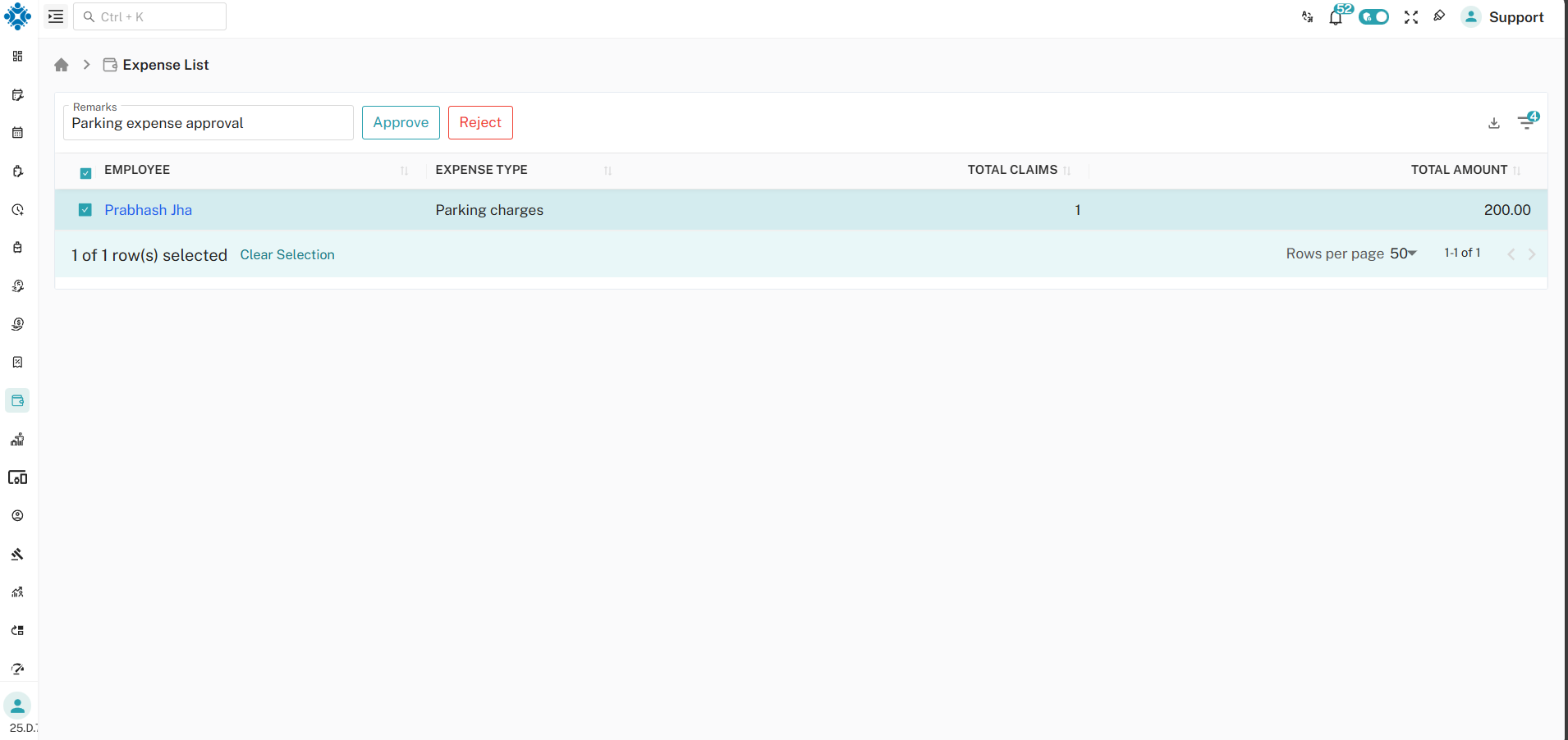Open the filter icon with badge 4

click(1526, 122)
